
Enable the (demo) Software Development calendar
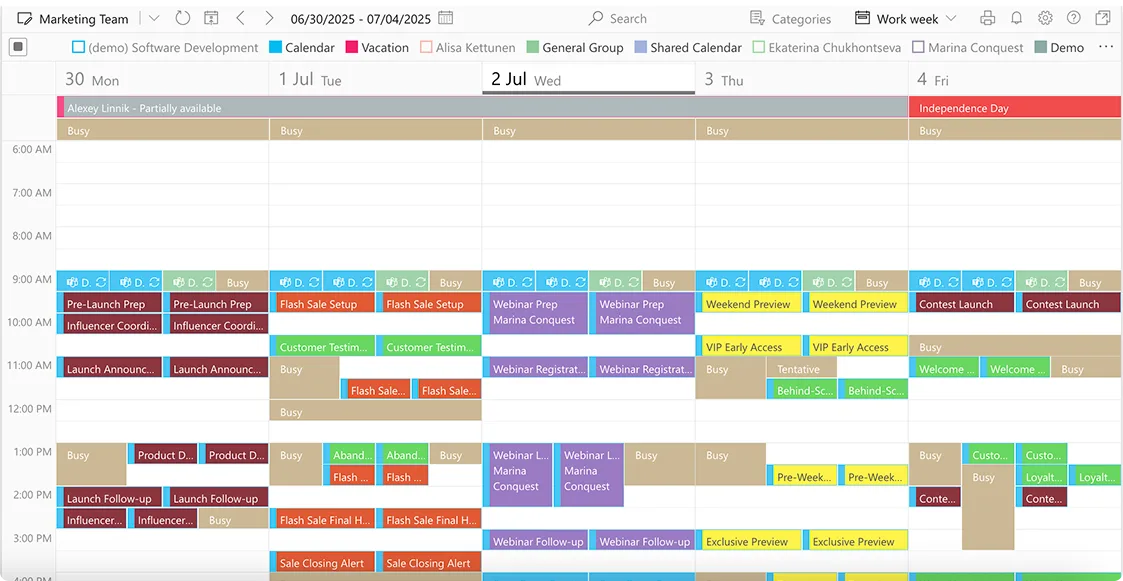[75, 47]
